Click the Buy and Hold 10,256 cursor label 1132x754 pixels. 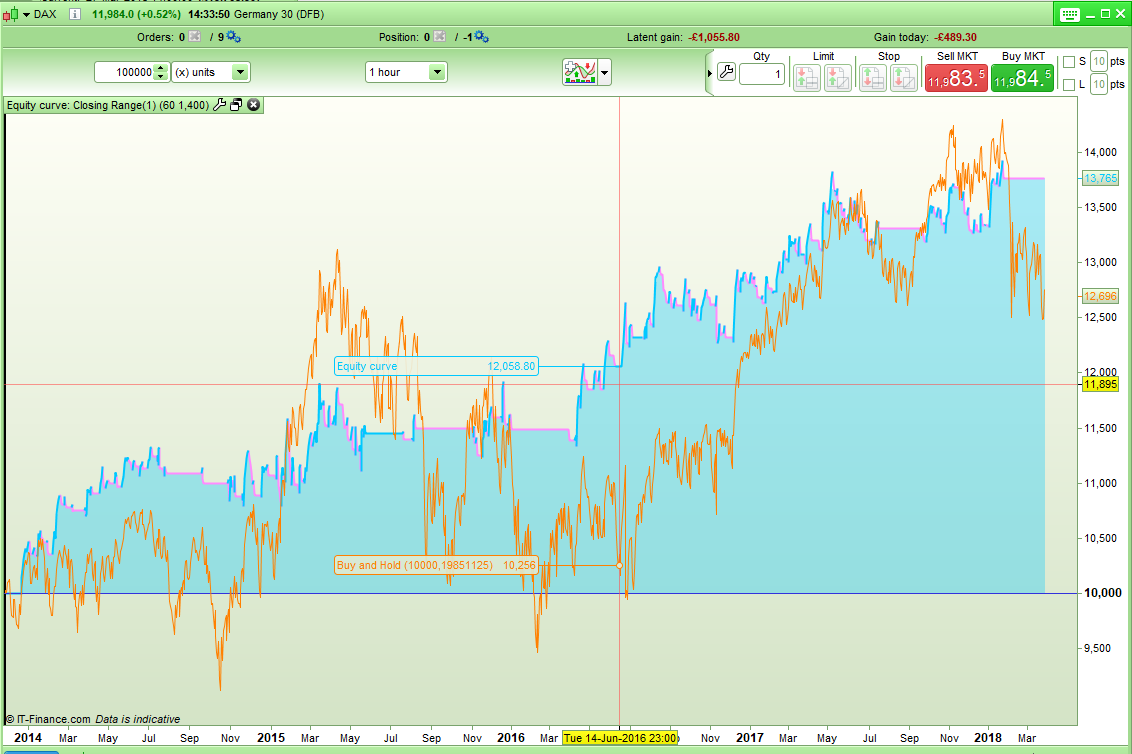coord(436,565)
